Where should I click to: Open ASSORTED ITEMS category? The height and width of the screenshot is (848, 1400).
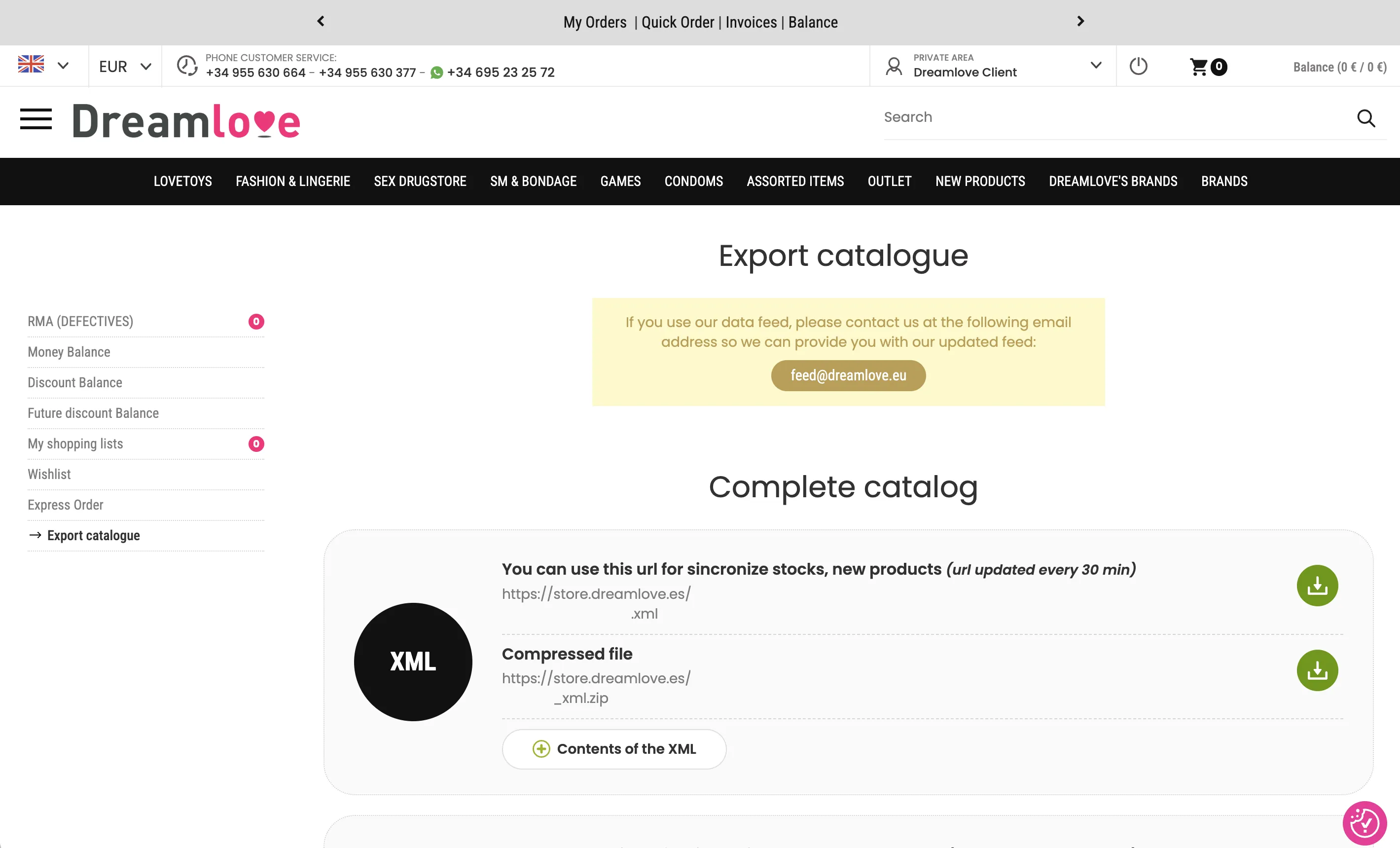795,182
